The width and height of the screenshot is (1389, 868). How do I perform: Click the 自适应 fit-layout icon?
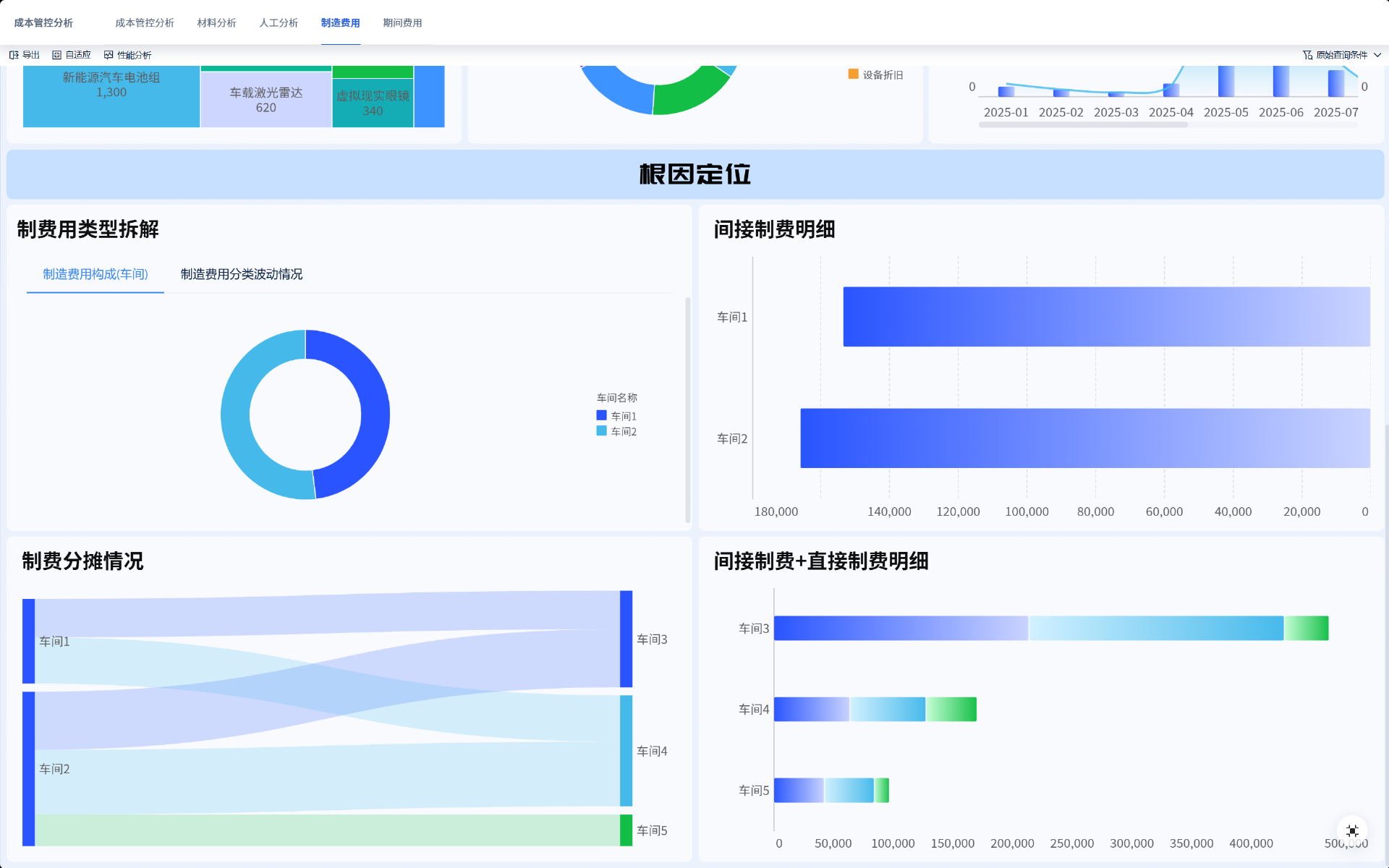click(56, 55)
